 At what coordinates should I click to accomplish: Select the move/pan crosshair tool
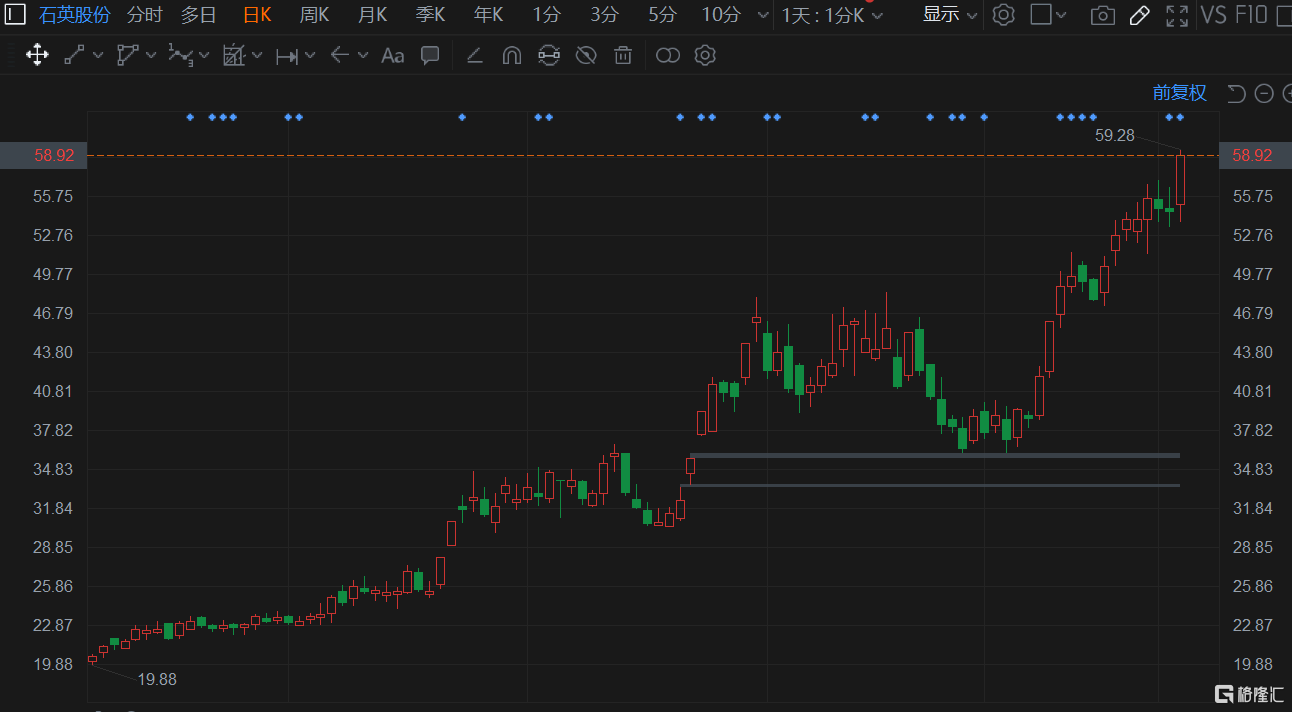pos(37,55)
